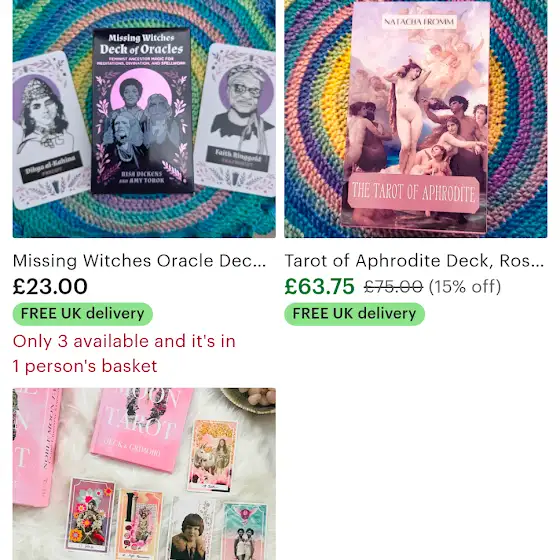The width and height of the screenshot is (560, 560).
Task: Open the pink Moon Tarot listing image
Action: tap(144, 474)
